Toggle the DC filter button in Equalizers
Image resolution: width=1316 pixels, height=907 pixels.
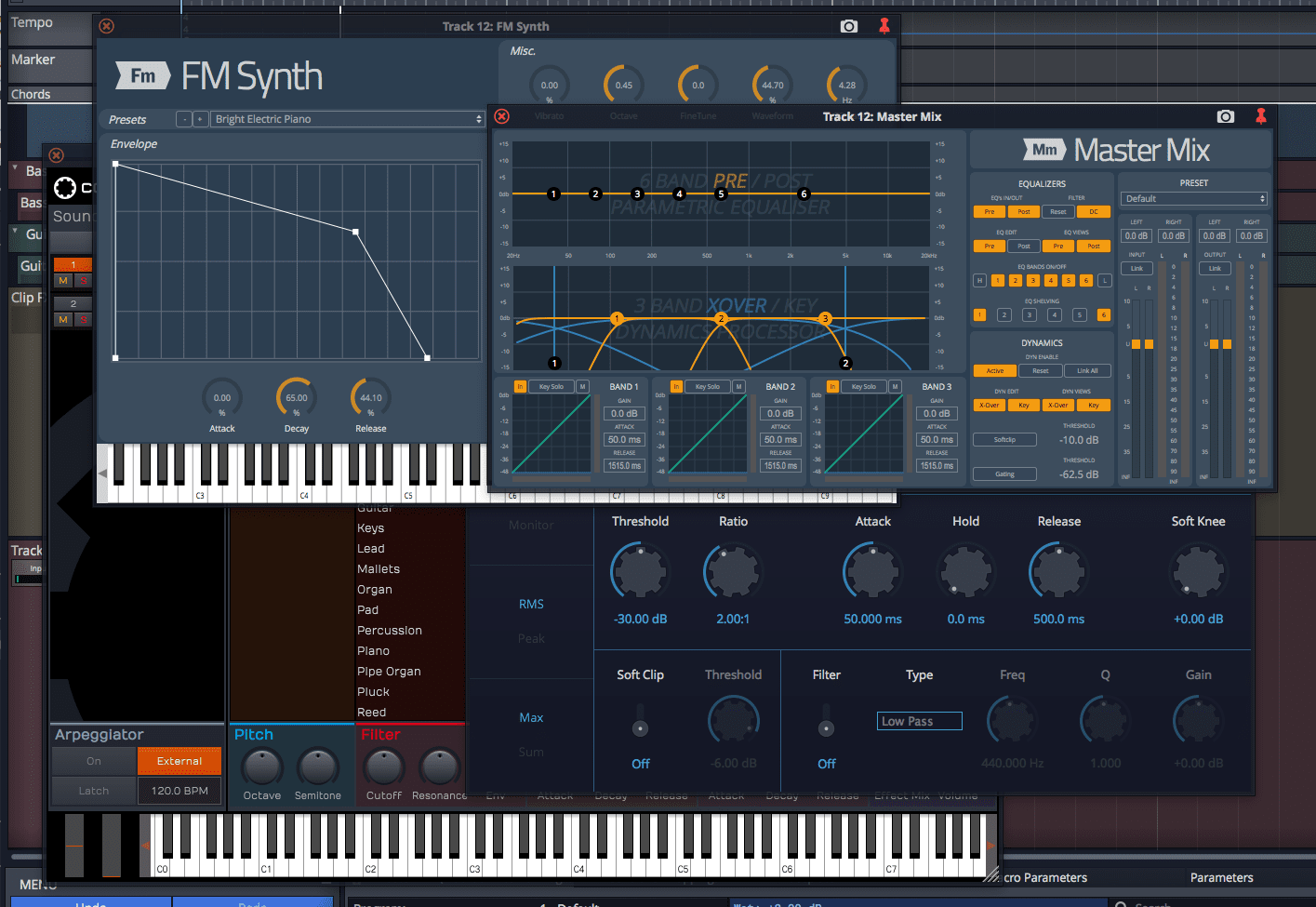click(x=1094, y=211)
